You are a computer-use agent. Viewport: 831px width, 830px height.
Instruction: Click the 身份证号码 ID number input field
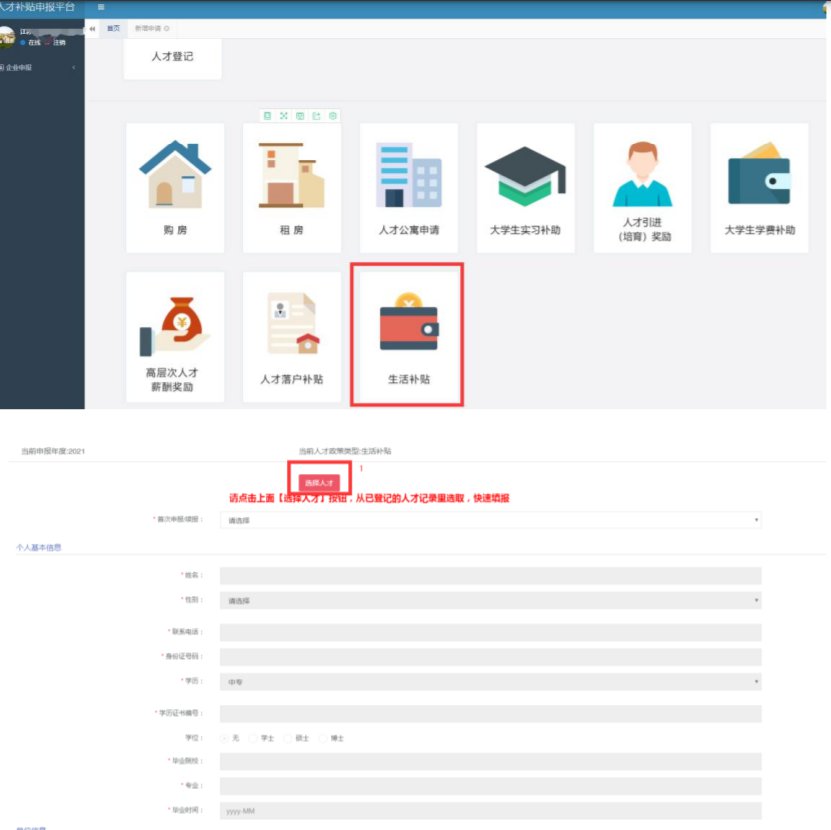pos(491,657)
